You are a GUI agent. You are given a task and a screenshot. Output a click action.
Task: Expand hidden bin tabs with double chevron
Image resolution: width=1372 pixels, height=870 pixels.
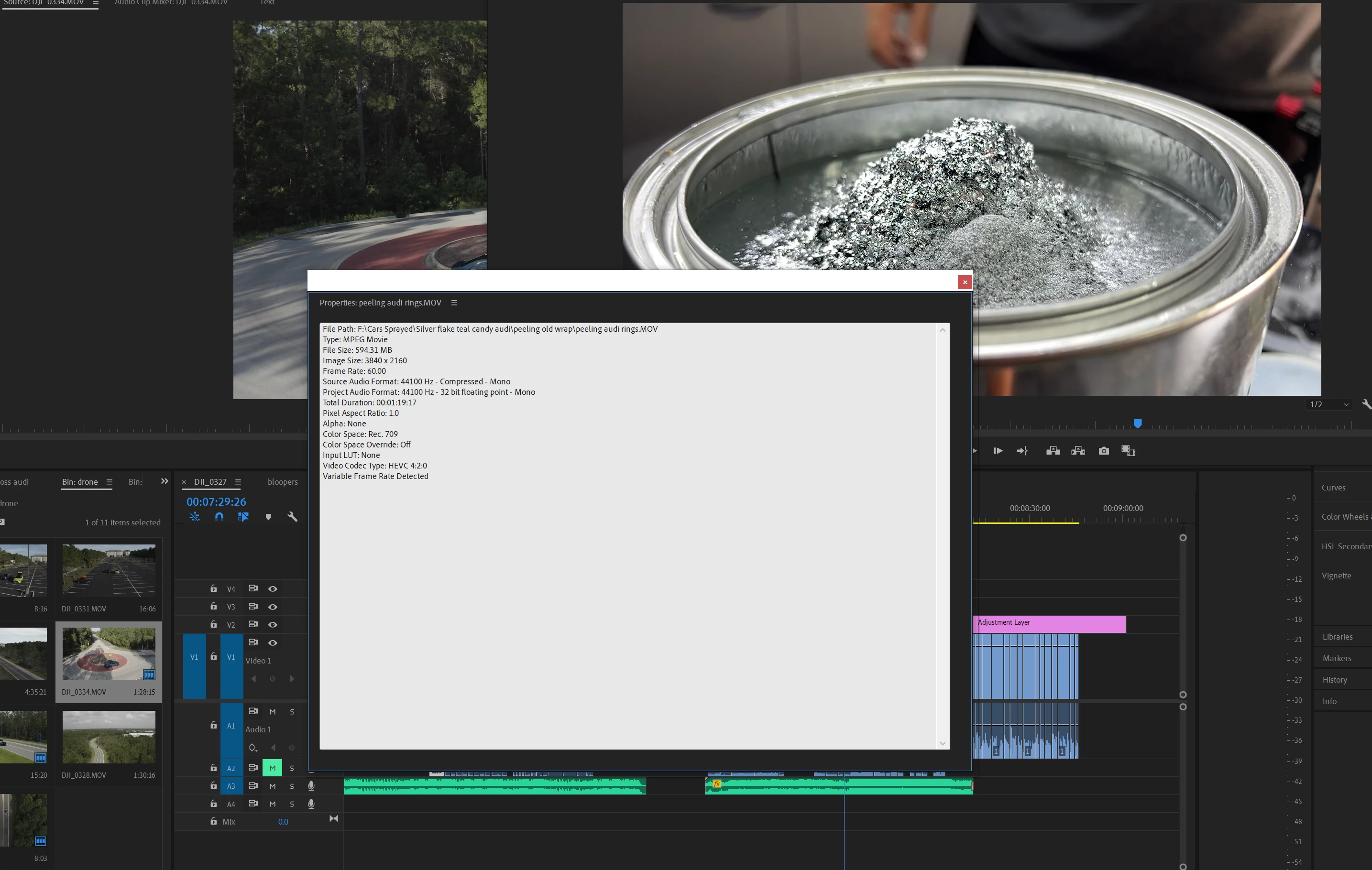(x=165, y=481)
